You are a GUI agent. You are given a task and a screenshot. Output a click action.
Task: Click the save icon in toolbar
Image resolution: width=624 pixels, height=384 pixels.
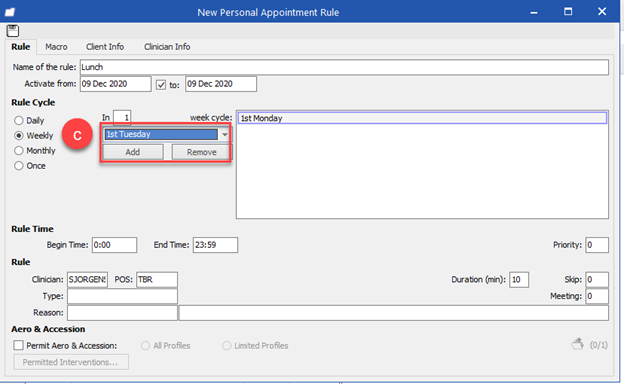13,31
